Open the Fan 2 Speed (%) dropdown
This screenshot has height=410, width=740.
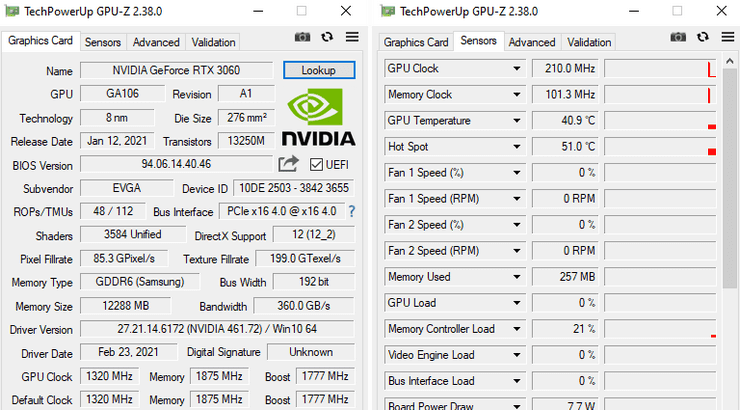tap(517, 225)
